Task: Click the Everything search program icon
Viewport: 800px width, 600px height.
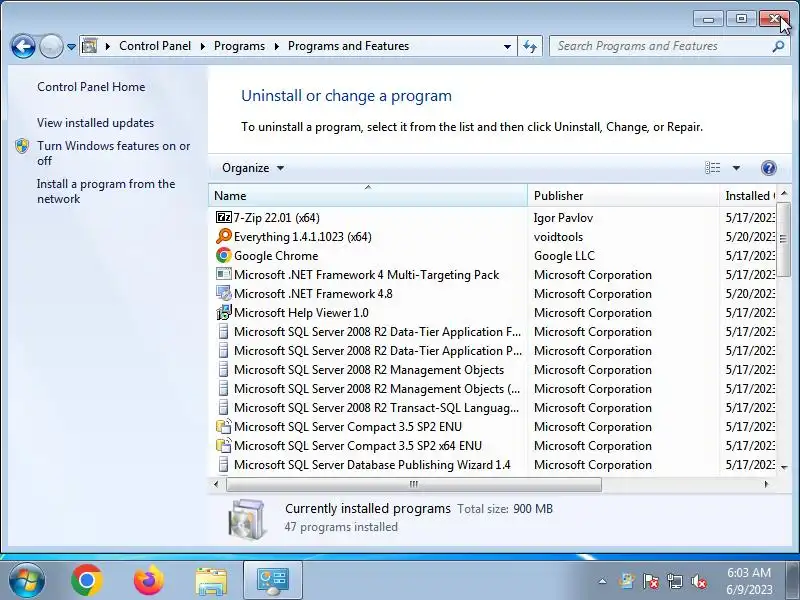Action: [223, 237]
